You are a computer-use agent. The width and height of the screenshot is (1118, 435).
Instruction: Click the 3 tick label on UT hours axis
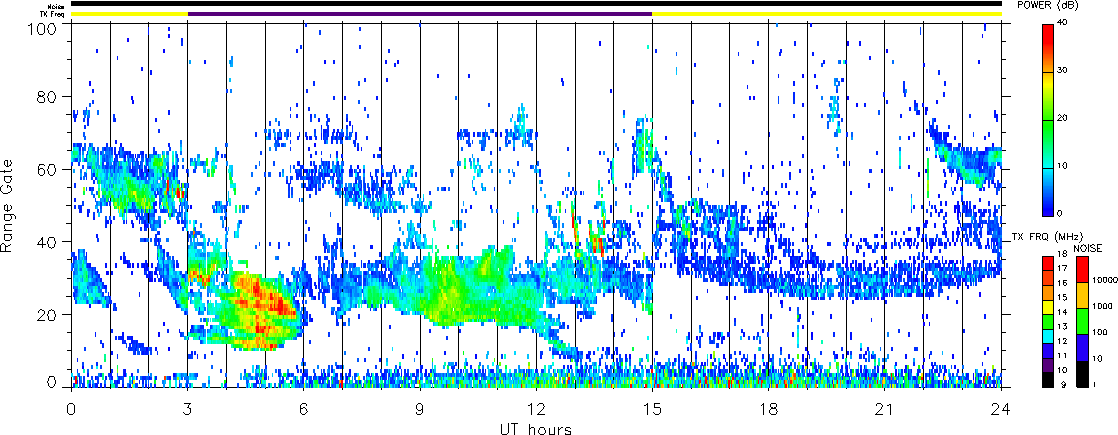(187, 408)
